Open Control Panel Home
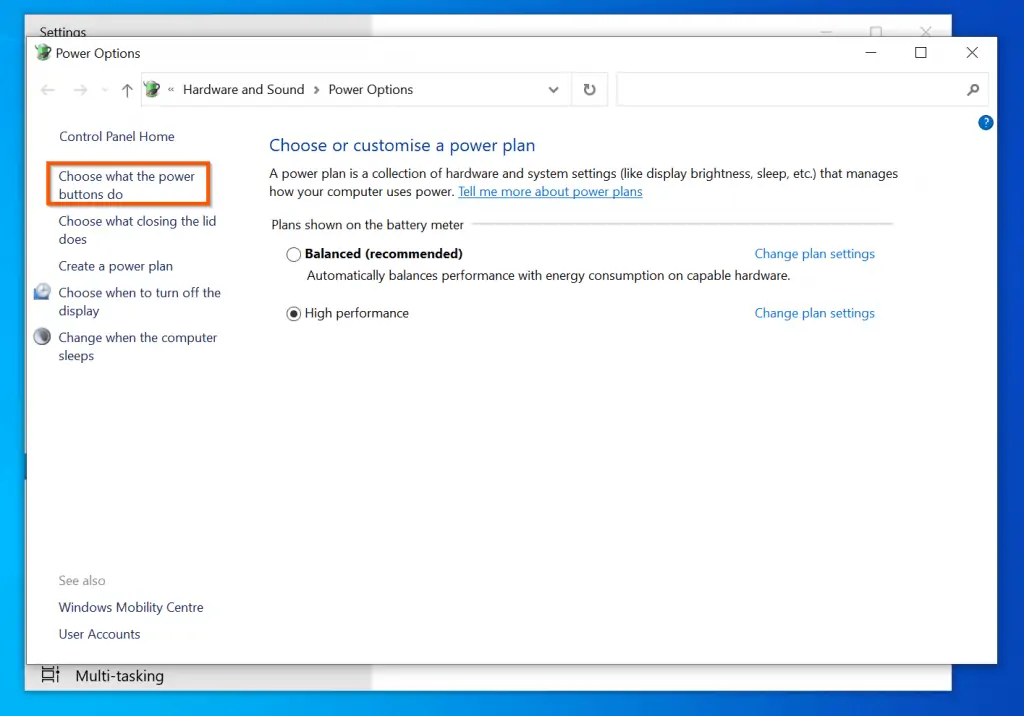 pos(116,137)
